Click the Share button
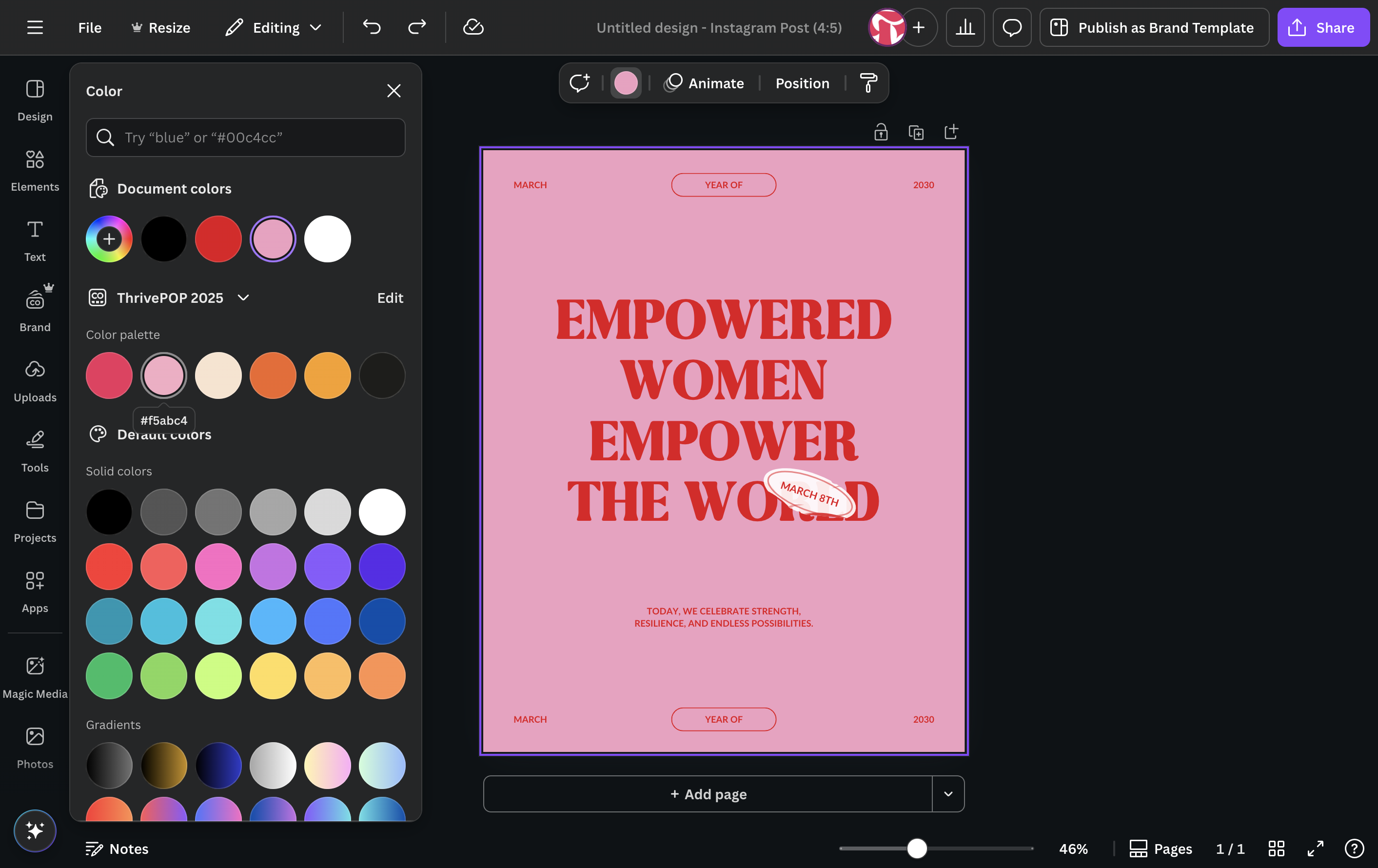The image size is (1378, 868). click(x=1323, y=27)
